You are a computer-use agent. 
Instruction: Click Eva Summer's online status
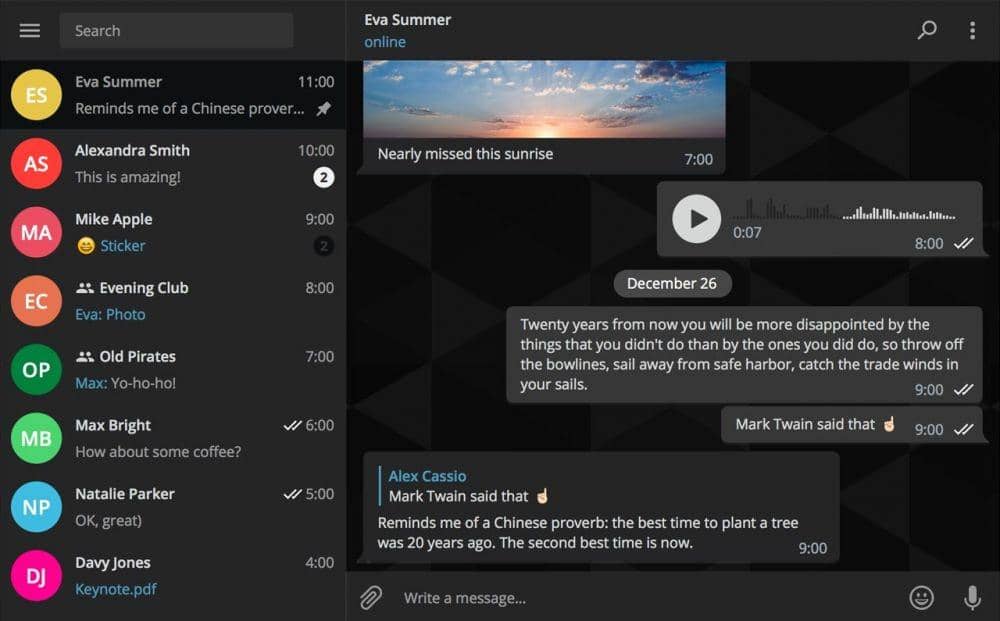[x=385, y=41]
